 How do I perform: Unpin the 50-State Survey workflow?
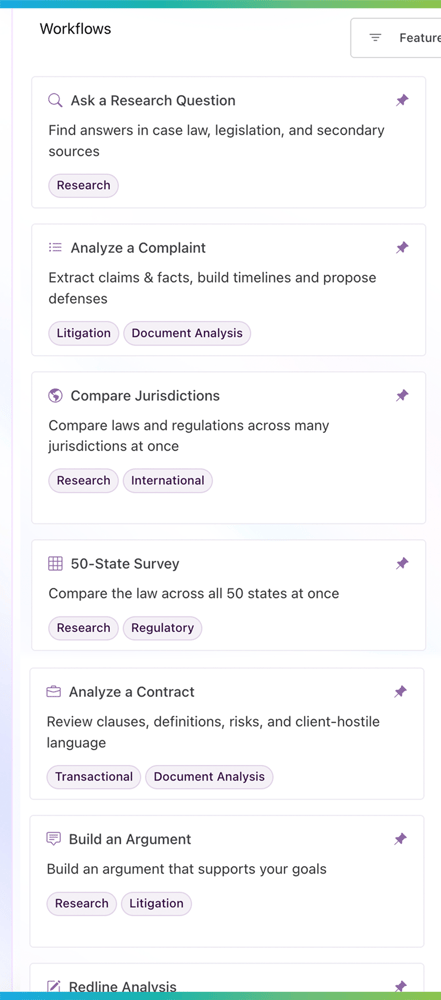(x=402, y=564)
